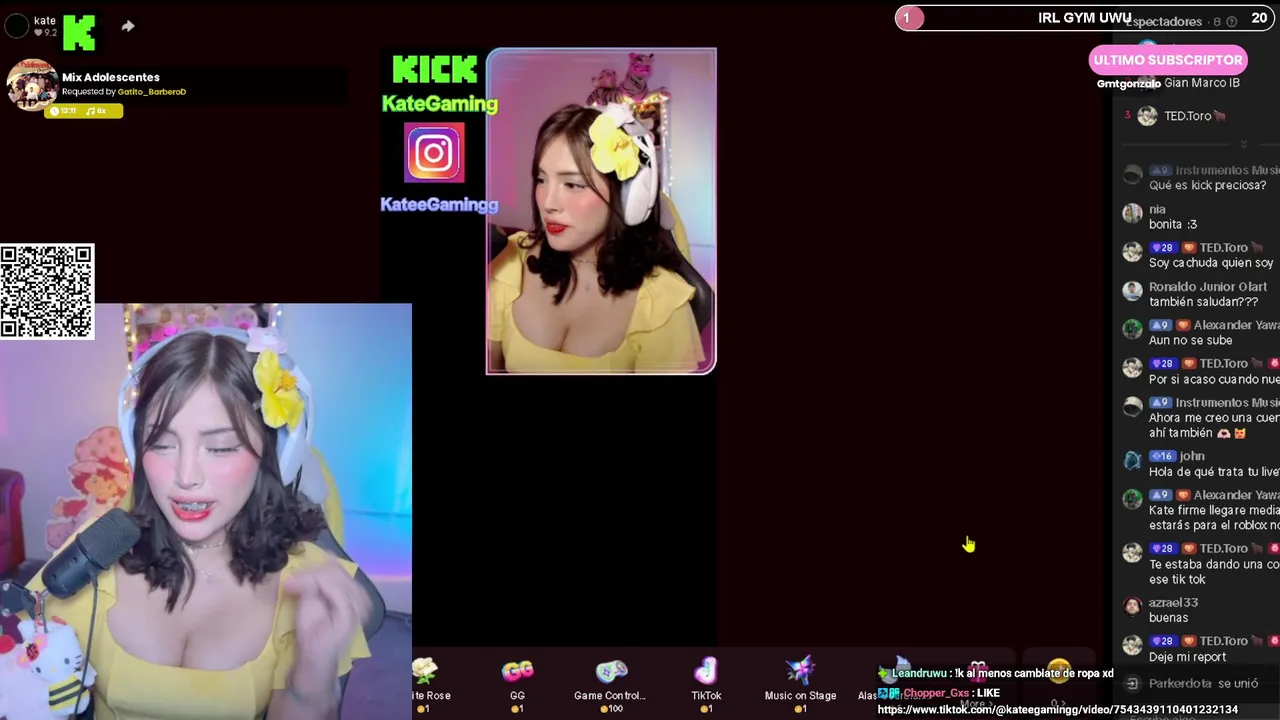Screen dimensions: 1280x720
Task: Click the QR code image
Action: (x=47, y=291)
